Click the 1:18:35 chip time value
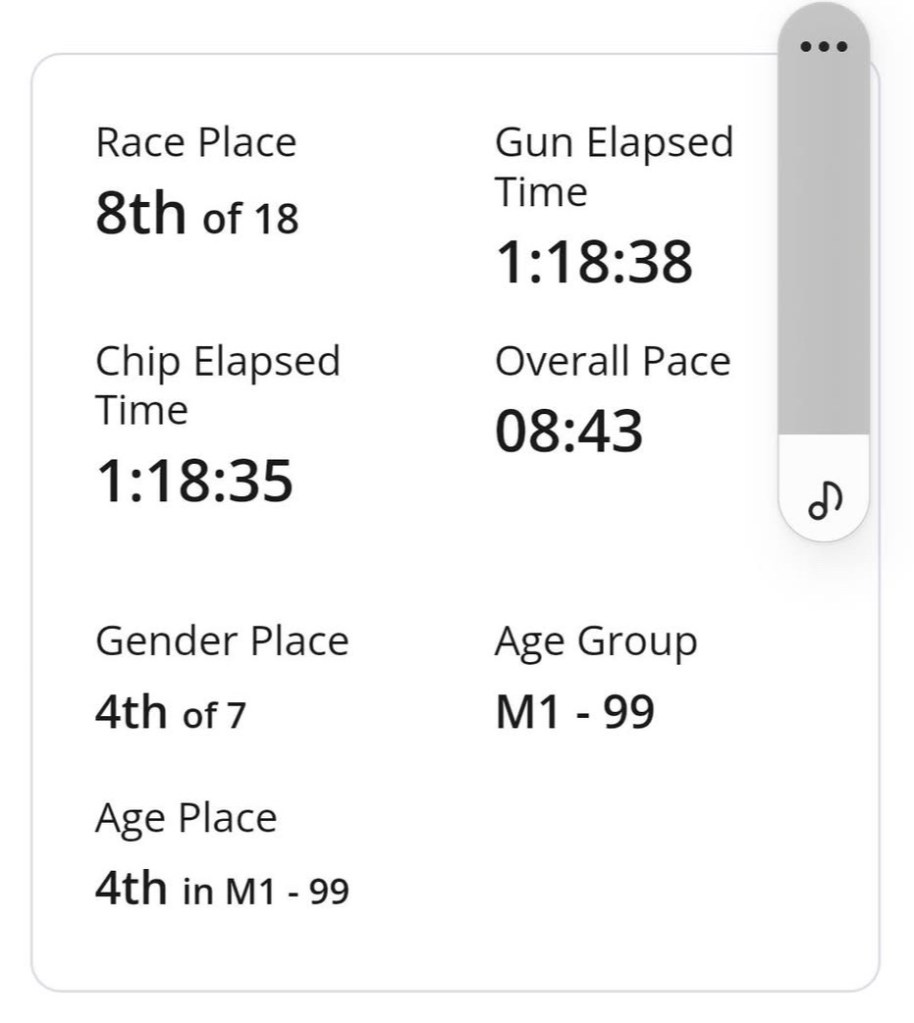The image size is (914, 1023). point(195,481)
